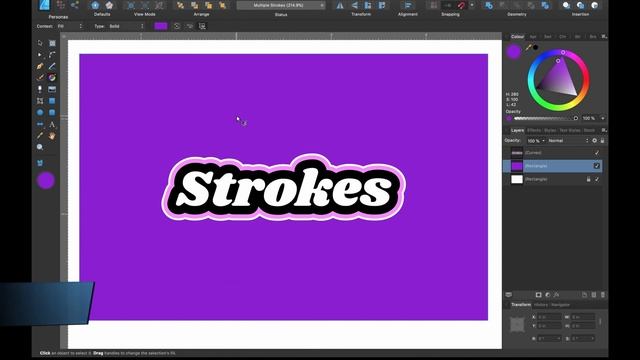Toggle visibility of the Curves layer
640x360 pixels.
pyautogui.click(x=597, y=153)
